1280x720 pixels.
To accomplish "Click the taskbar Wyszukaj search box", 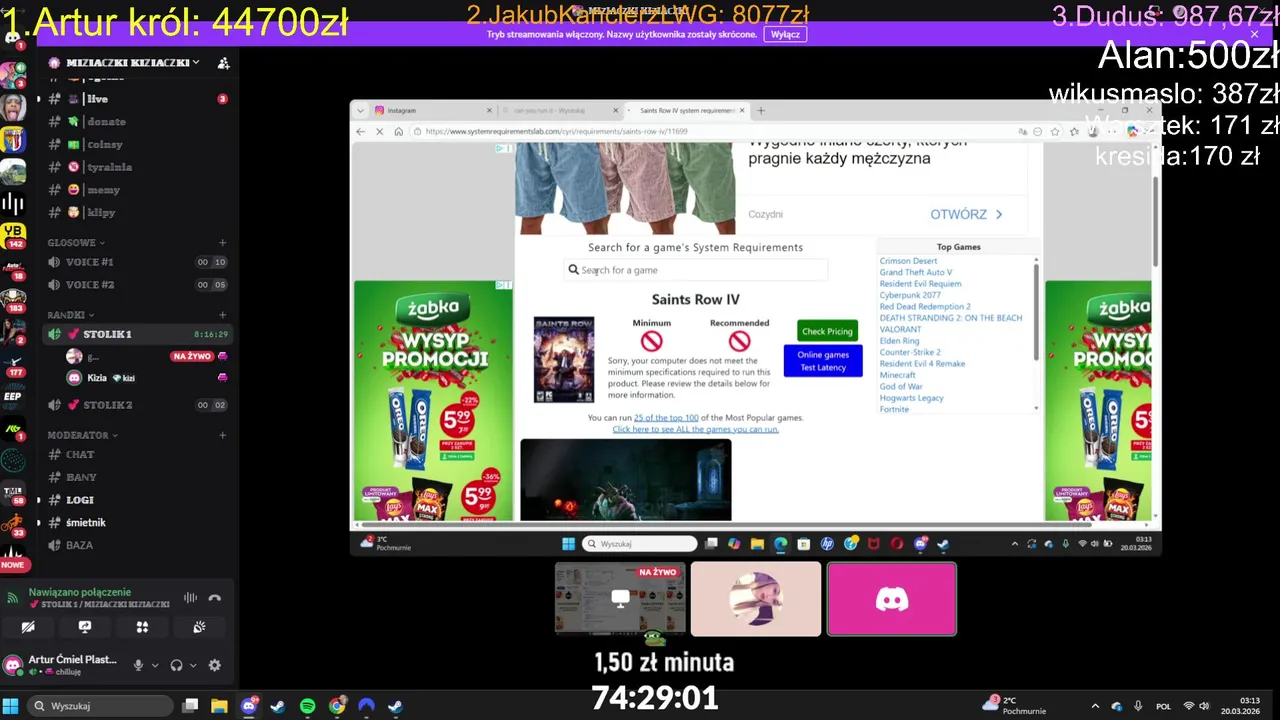I will coord(100,706).
